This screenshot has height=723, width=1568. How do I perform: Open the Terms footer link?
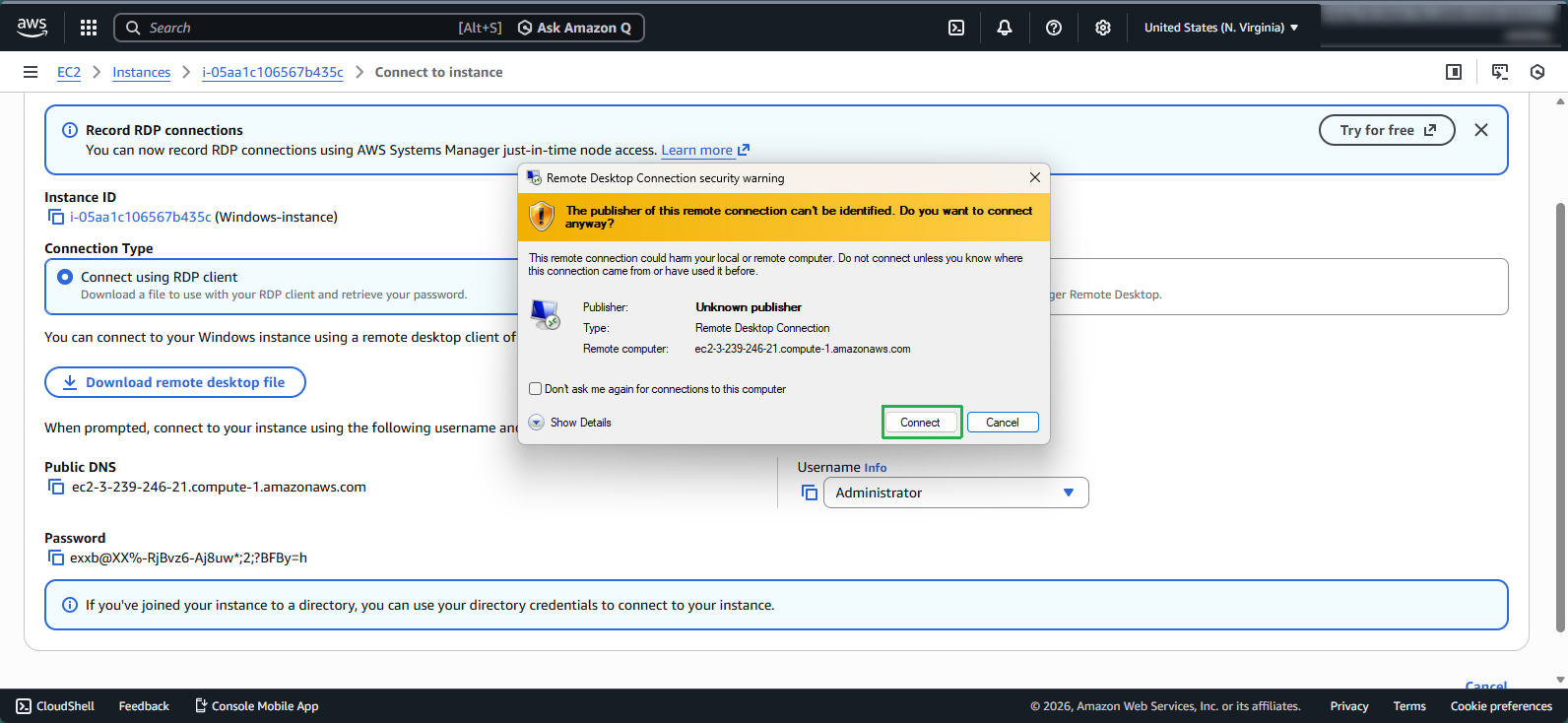pos(1409,706)
